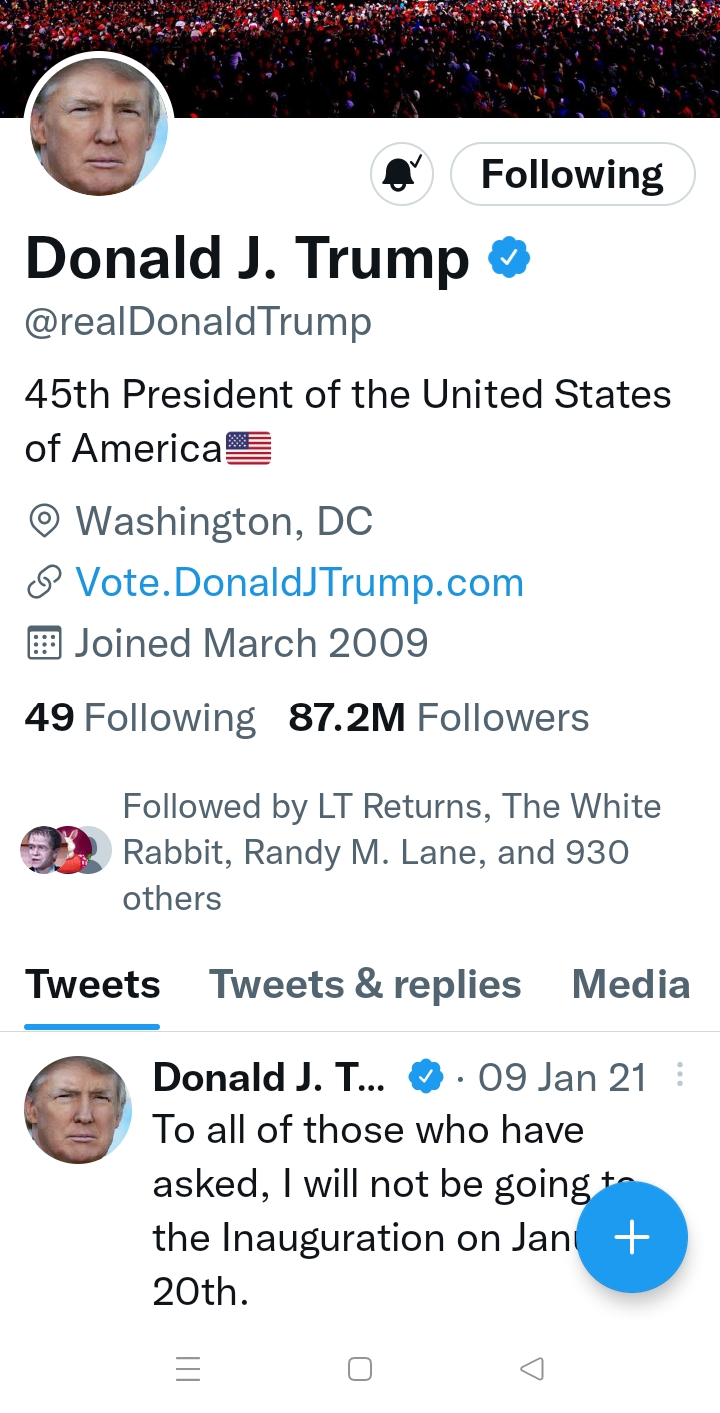
Task: Switch to Tweets & replies tab
Action: [x=365, y=984]
